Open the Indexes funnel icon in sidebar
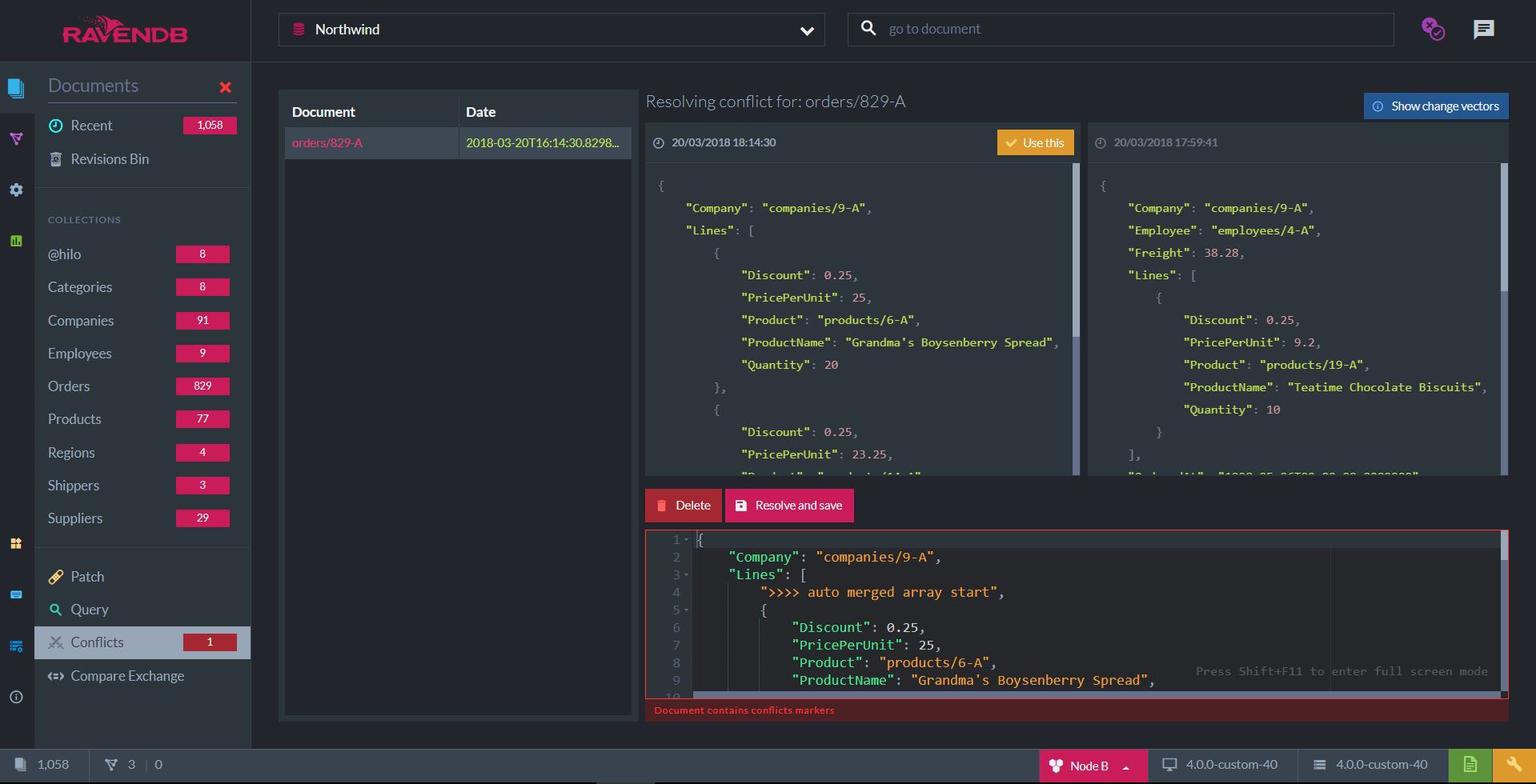Viewport: 1536px width, 784px height. (16, 139)
